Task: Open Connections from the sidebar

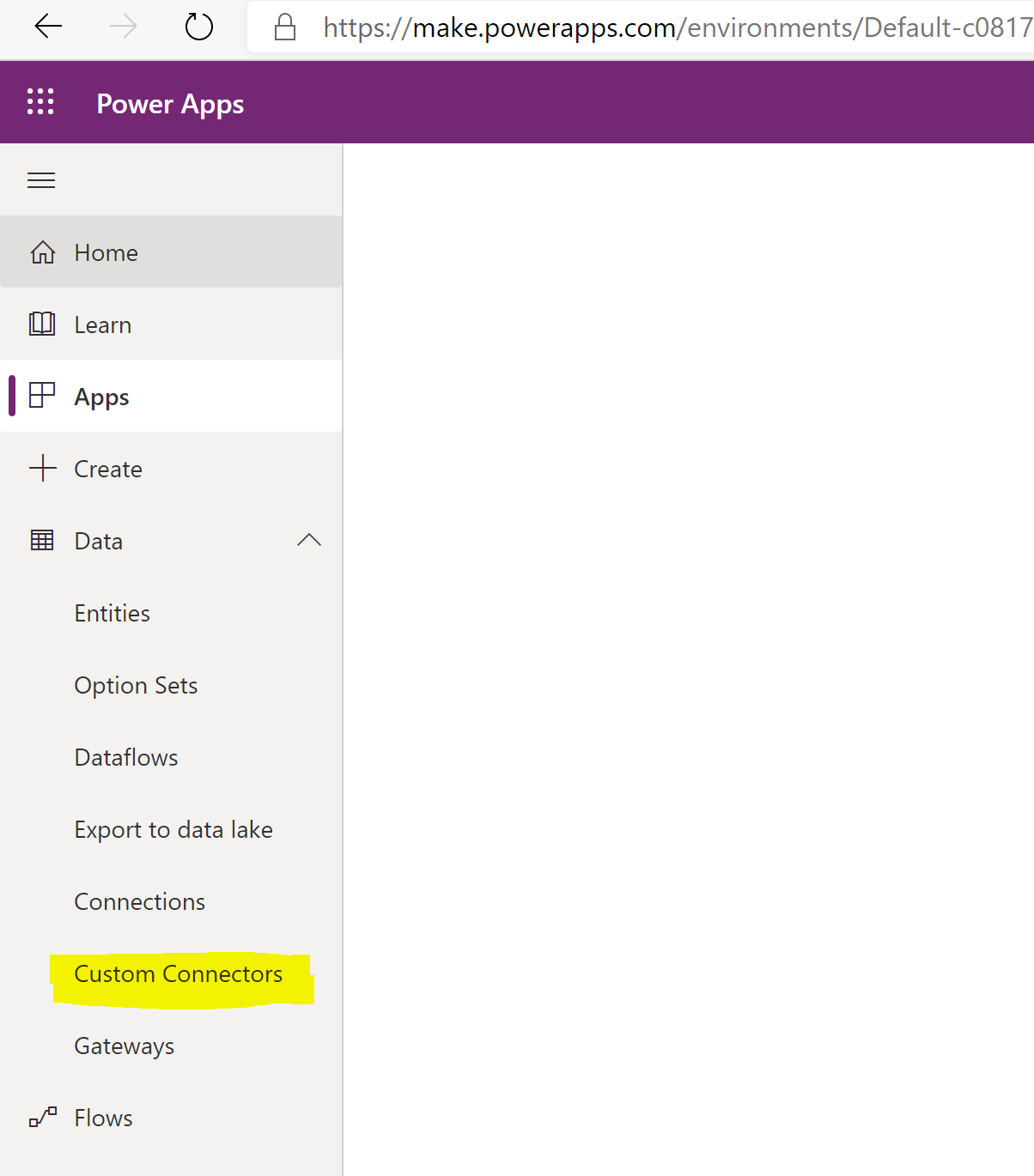Action: point(139,900)
